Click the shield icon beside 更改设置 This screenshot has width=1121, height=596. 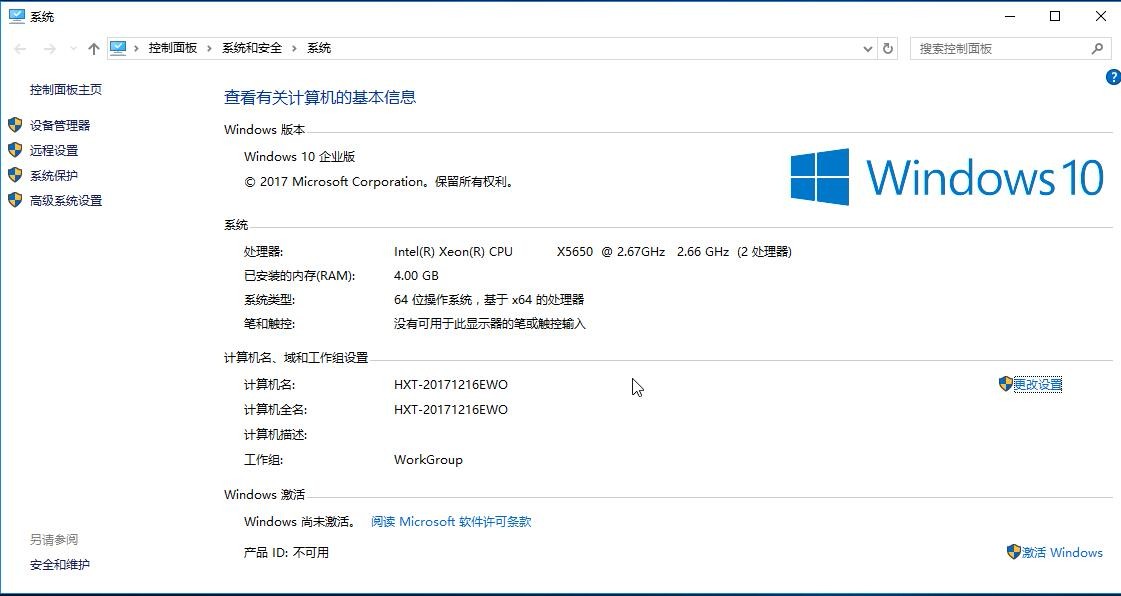pyautogui.click(x=1006, y=384)
